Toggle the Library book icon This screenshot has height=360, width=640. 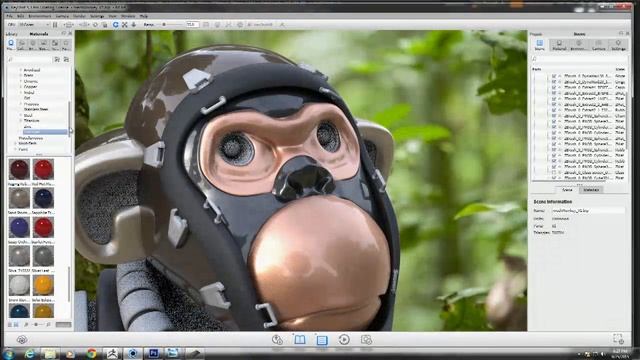[x=300, y=340]
